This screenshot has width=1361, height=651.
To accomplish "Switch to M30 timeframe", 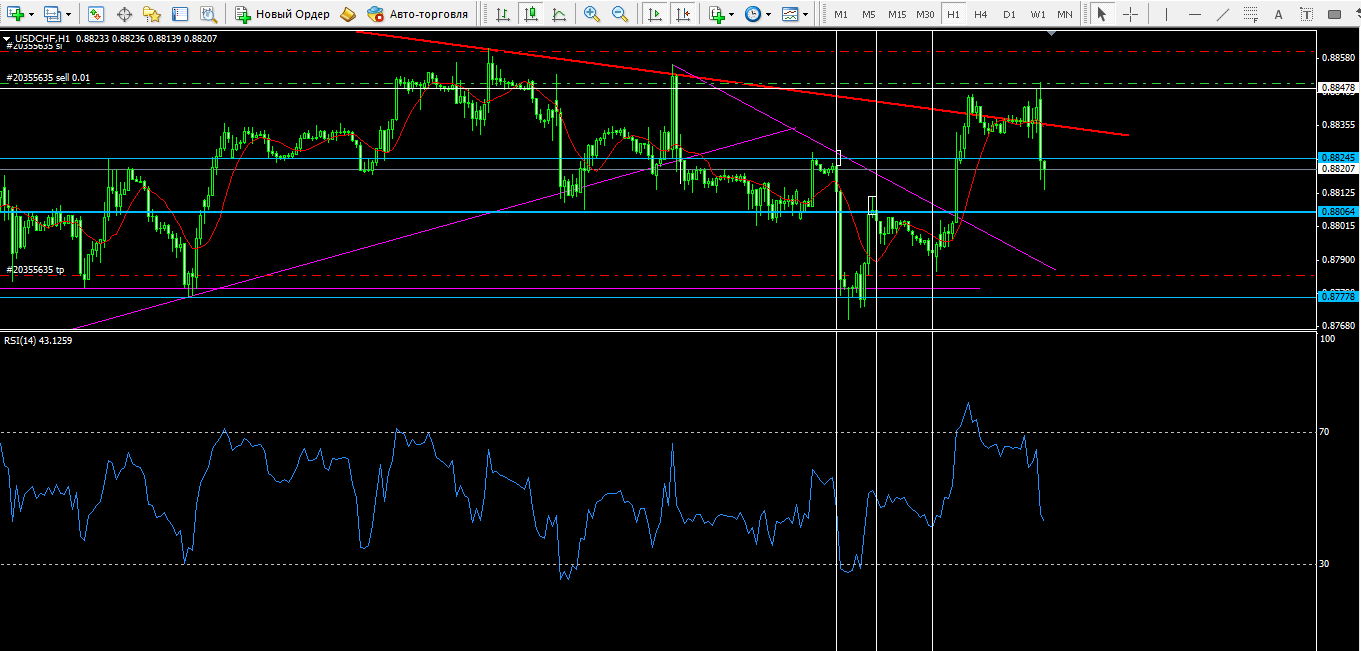I will click(925, 14).
